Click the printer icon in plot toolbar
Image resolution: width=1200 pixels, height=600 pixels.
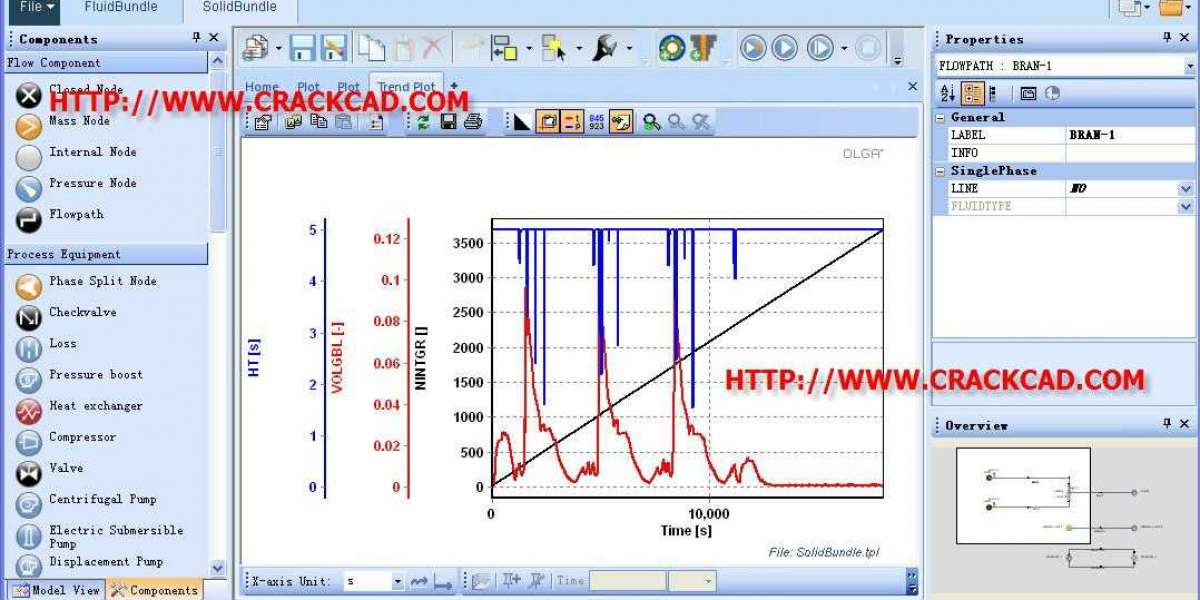pyautogui.click(x=473, y=122)
